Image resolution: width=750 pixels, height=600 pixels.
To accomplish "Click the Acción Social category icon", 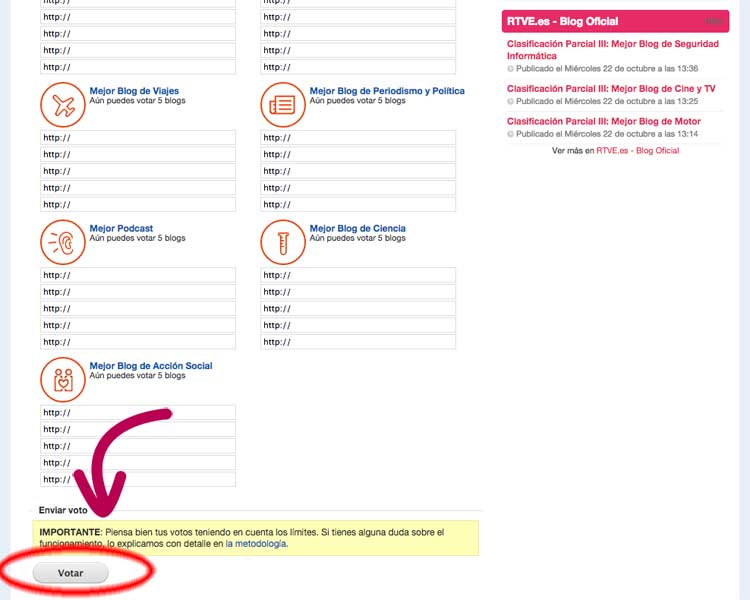I will [x=62, y=379].
